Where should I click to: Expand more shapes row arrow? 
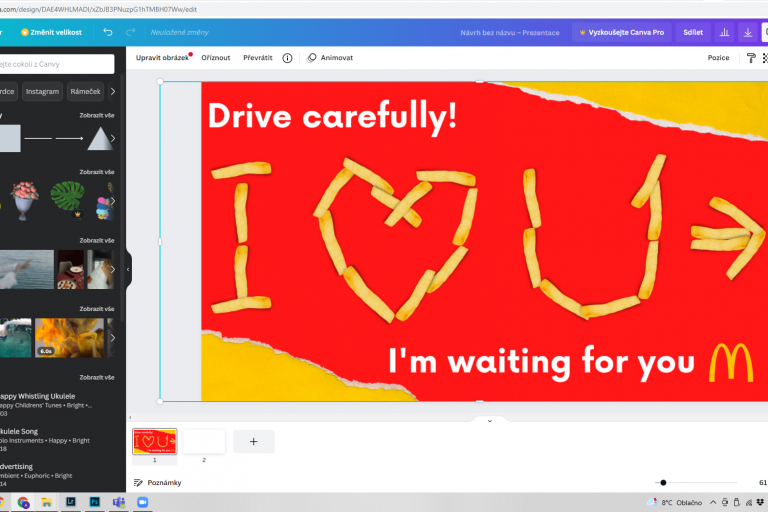point(113,139)
